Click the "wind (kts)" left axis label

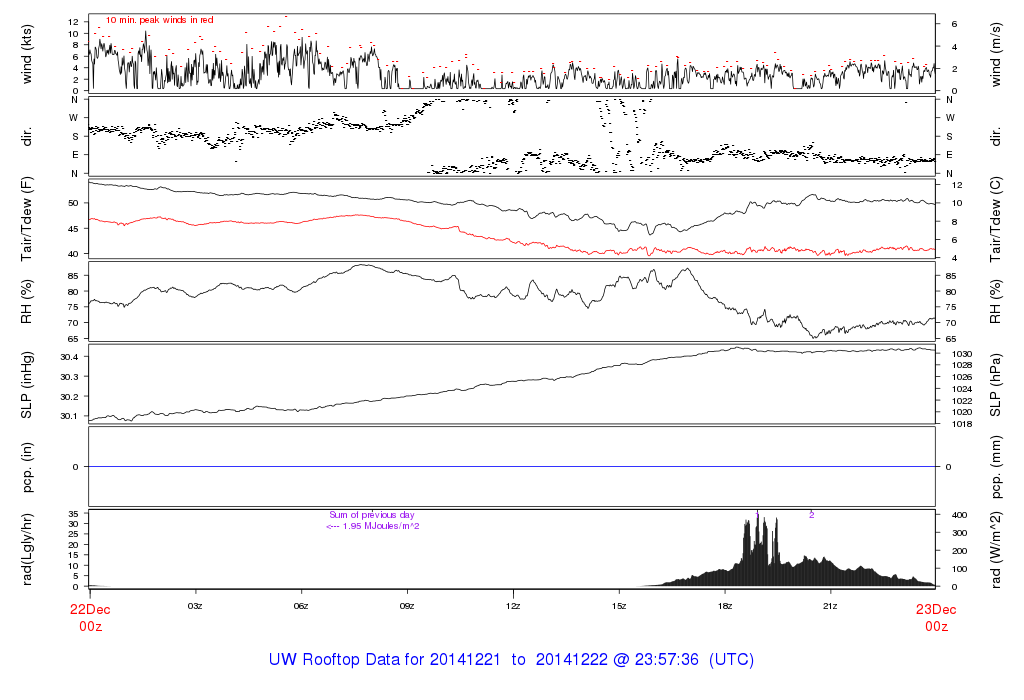(27, 52)
